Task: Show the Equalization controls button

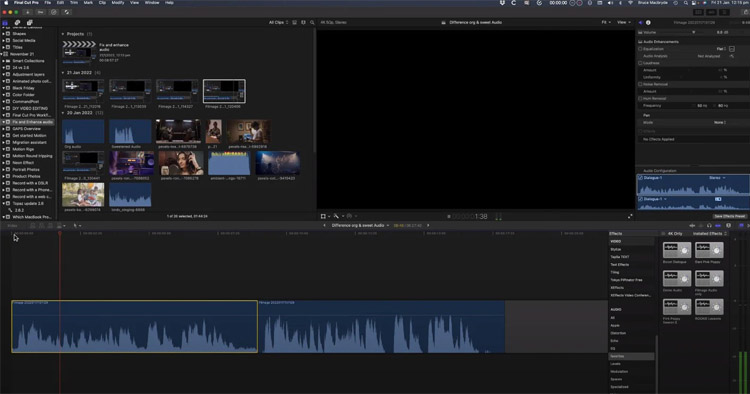Action: tap(732, 49)
